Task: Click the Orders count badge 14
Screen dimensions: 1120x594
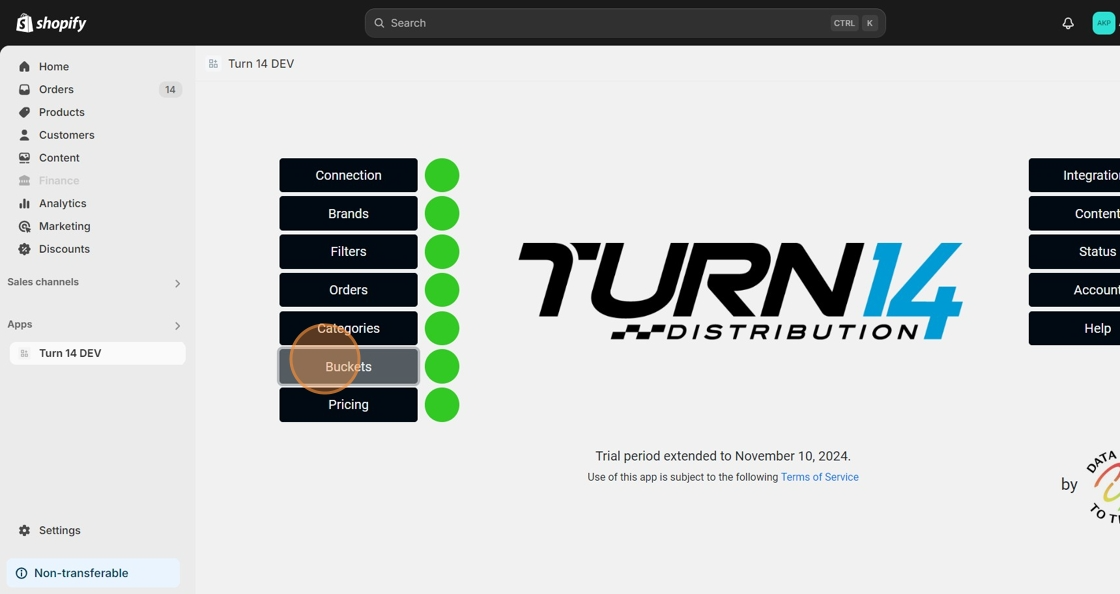Action: point(170,89)
